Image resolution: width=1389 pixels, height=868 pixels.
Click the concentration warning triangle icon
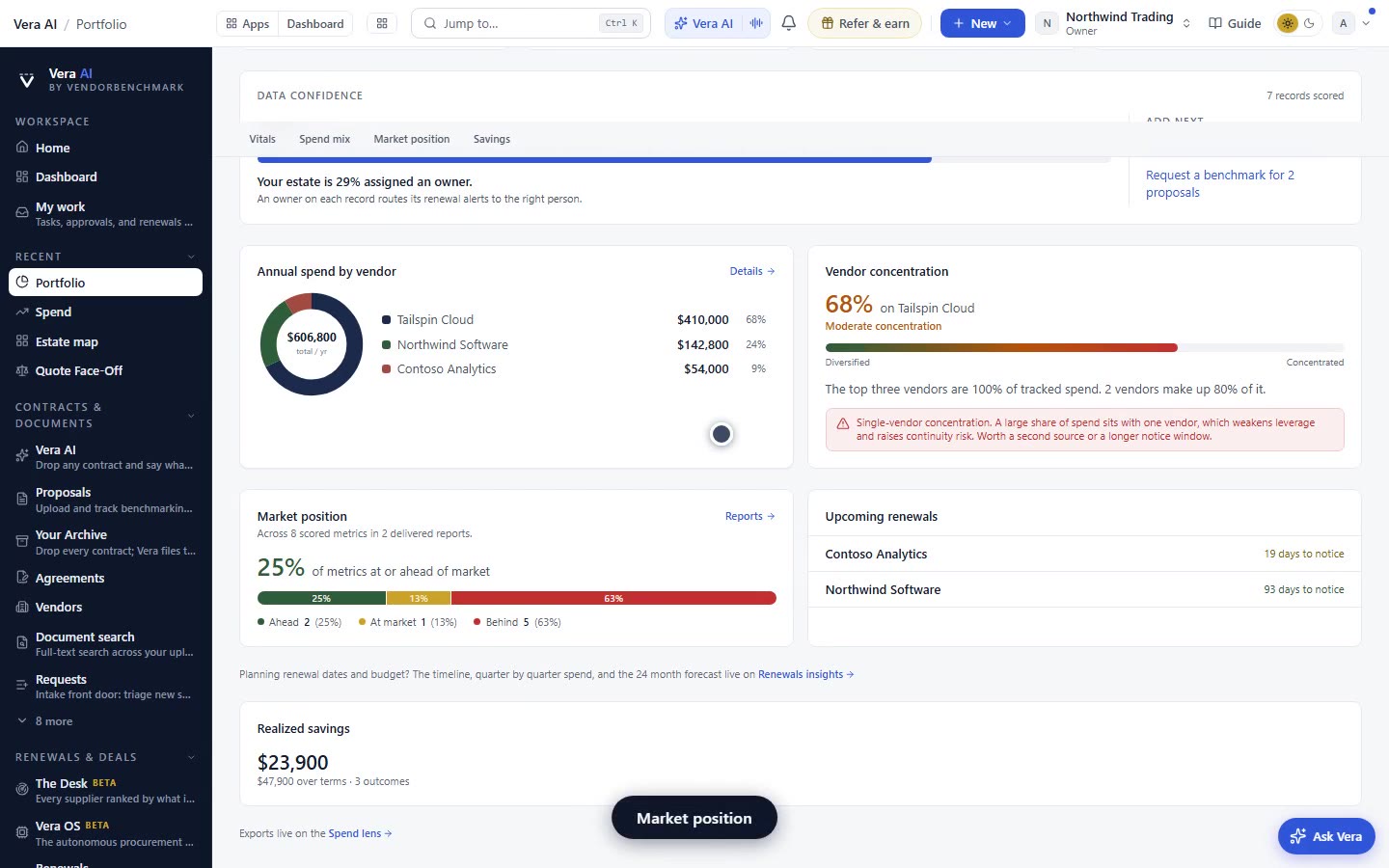coord(842,423)
